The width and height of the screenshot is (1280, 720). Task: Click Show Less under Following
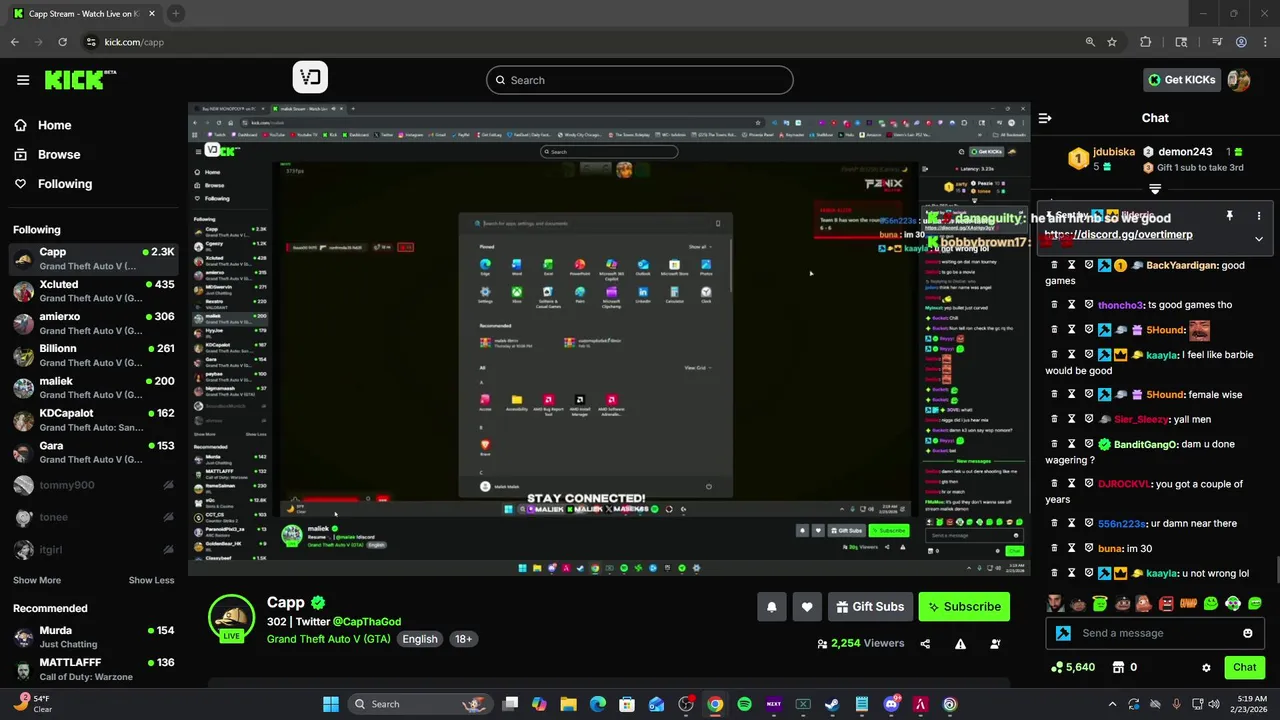tap(151, 580)
